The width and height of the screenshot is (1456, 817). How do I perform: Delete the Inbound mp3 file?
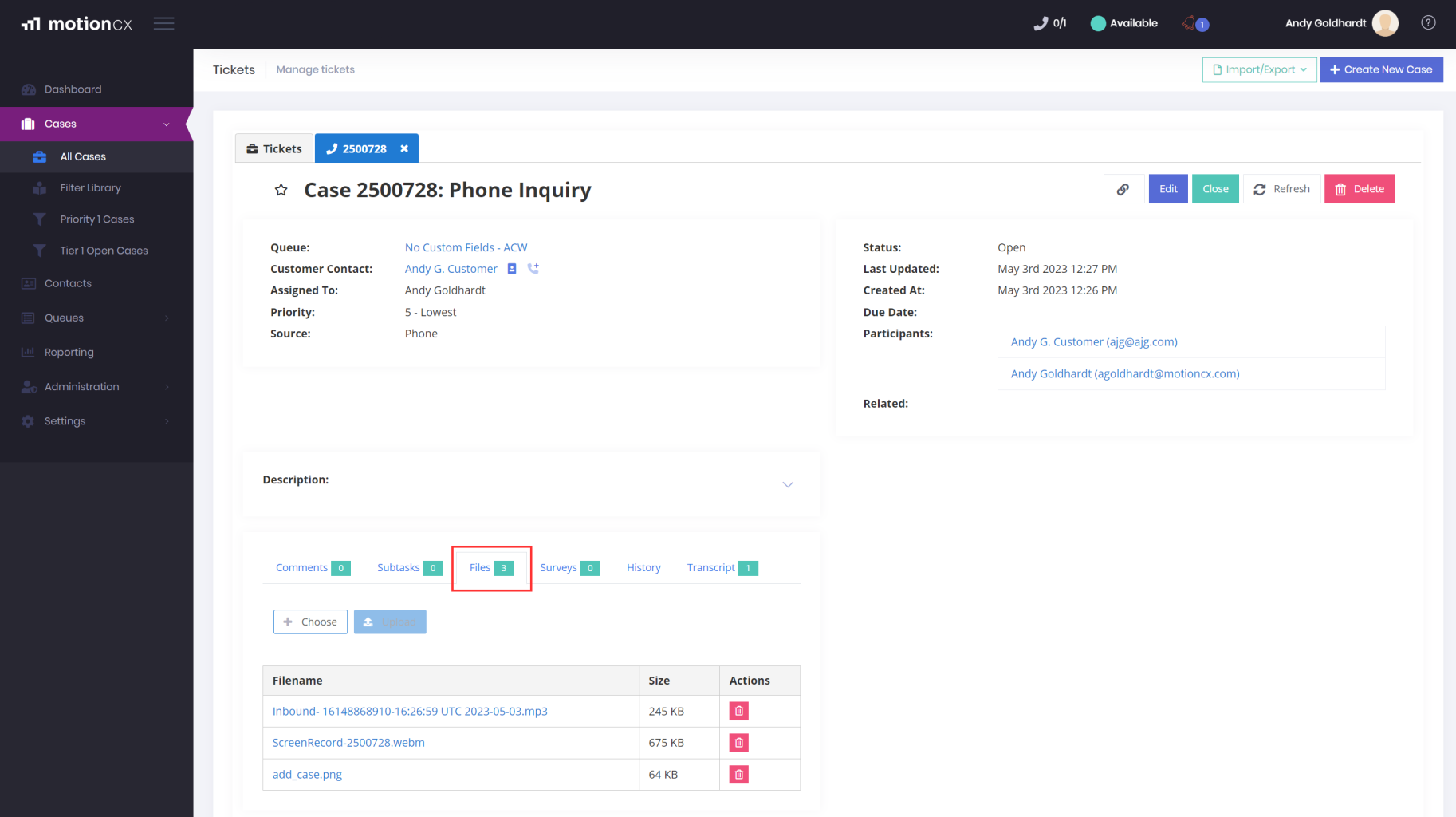click(739, 711)
